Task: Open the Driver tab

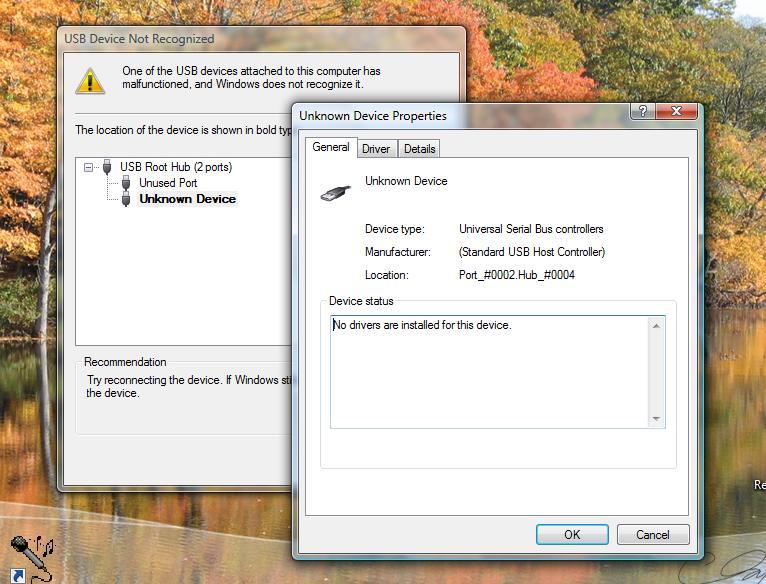Action: (x=376, y=149)
